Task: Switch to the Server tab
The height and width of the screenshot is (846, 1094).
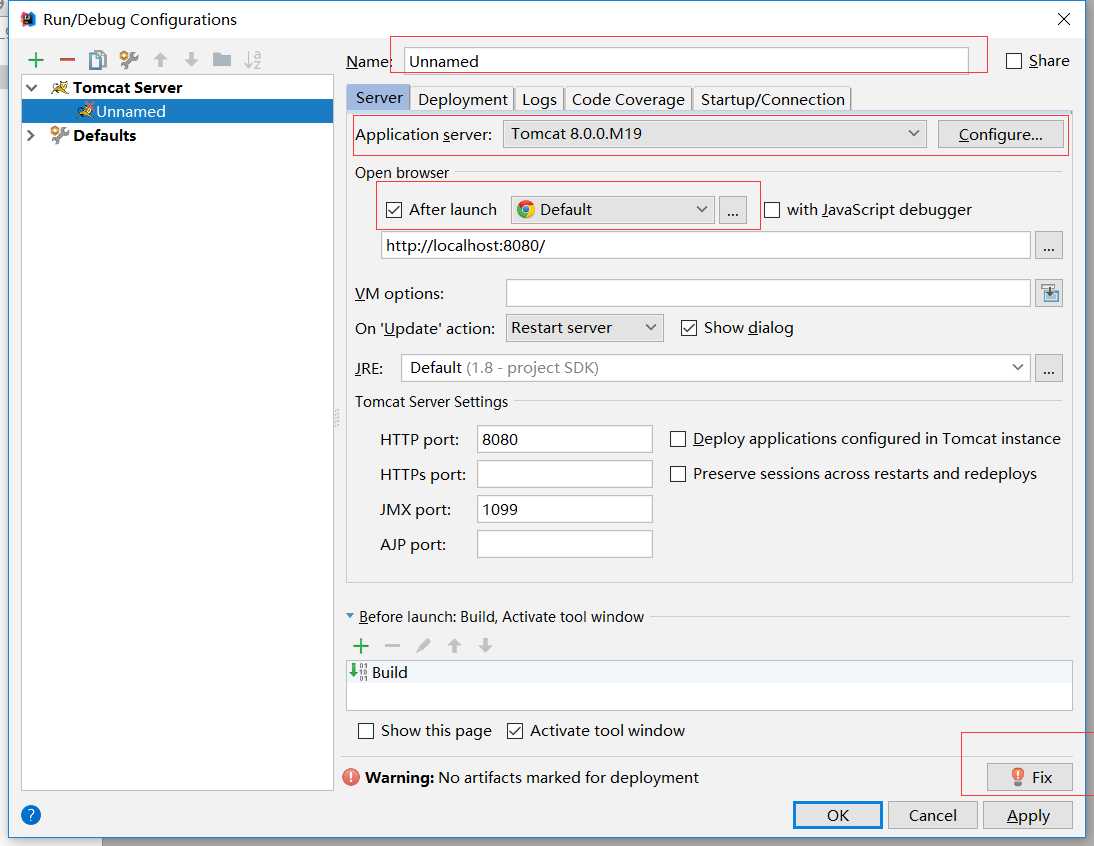Action: pos(379,98)
